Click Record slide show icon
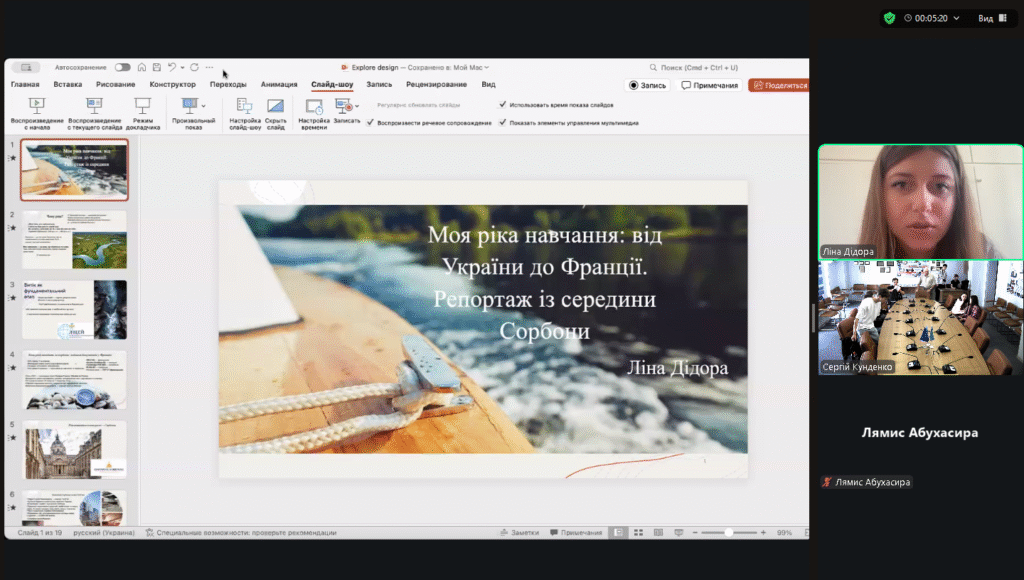The width and height of the screenshot is (1024, 580). pos(344,106)
